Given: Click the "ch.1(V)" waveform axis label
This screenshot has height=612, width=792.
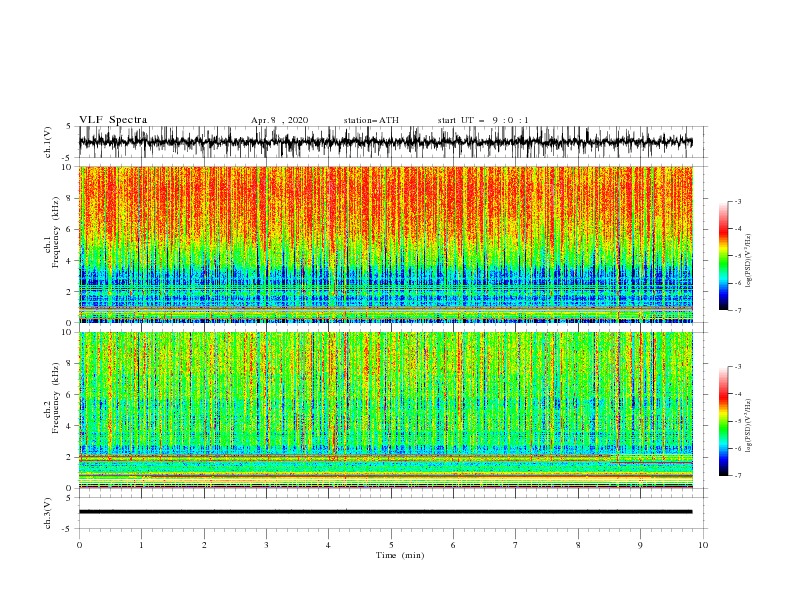Looking at the screenshot, I should (x=48, y=142).
